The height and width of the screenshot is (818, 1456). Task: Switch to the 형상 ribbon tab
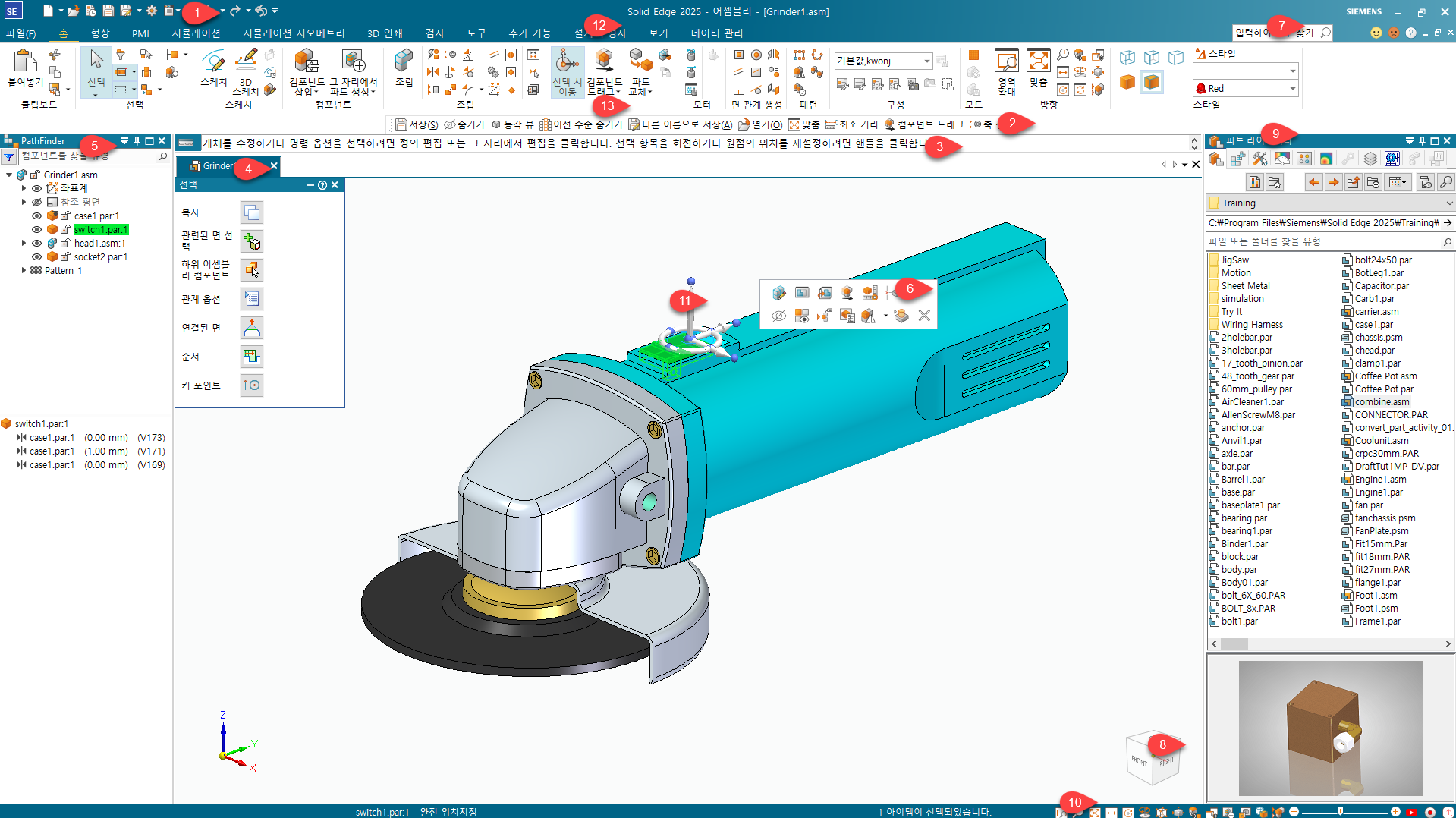tap(100, 33)
